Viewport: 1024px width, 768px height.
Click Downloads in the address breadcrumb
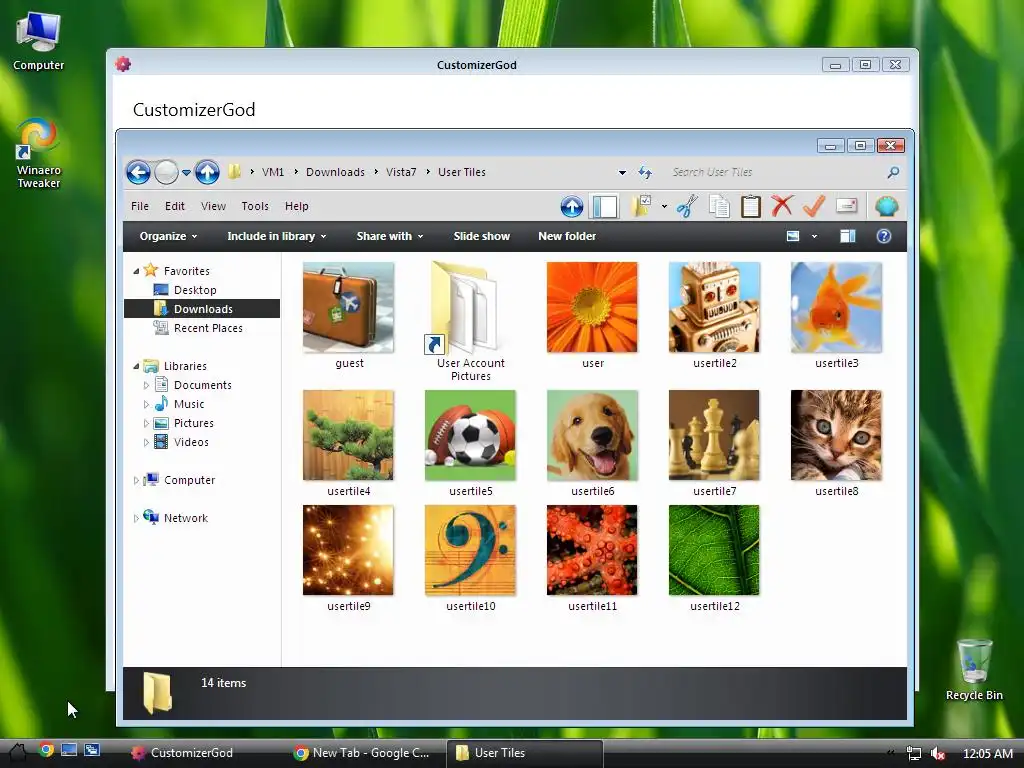click(x=335, y=172)
